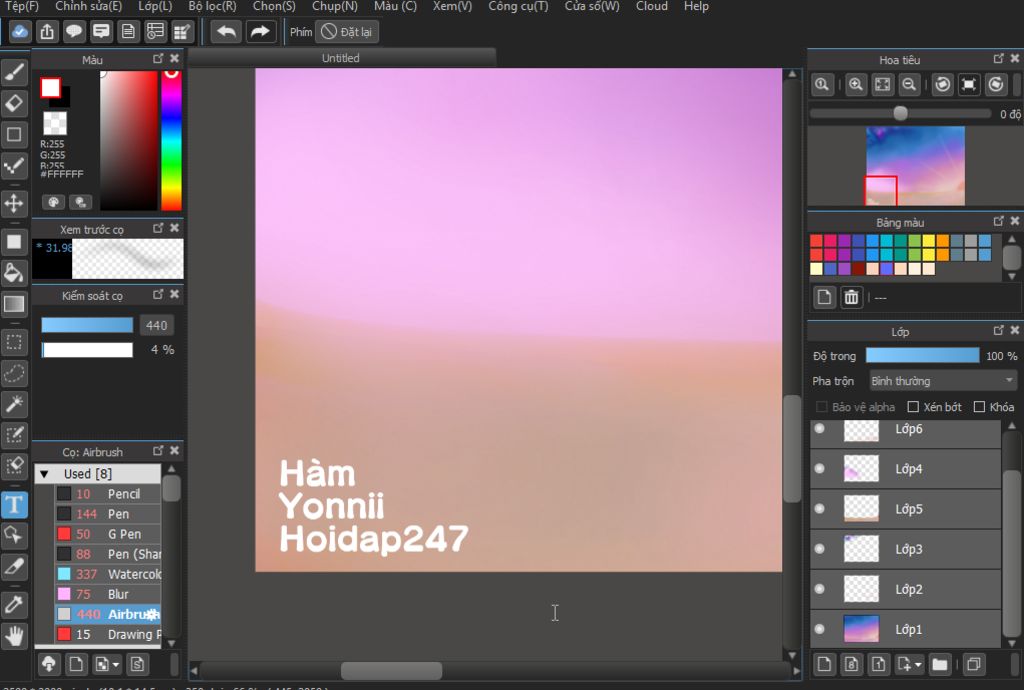Screen dimensions: 1024x690
Task: Enable the Khóa lock checkbox
Action: (979, 407)
